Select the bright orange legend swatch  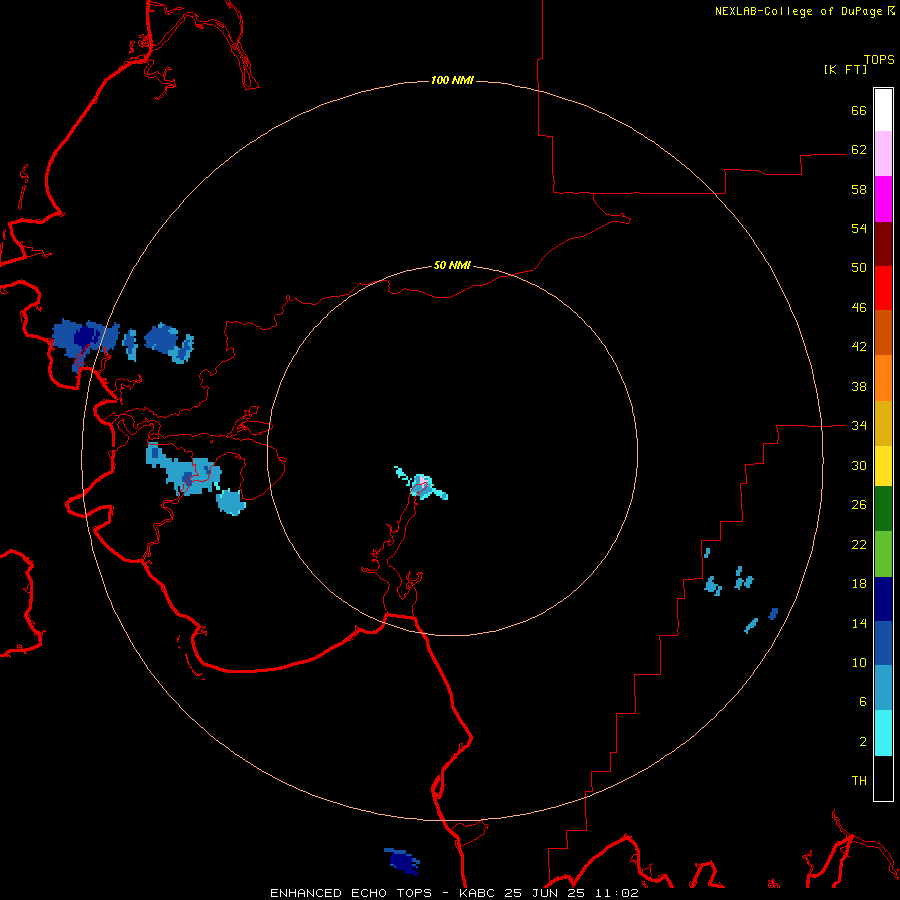pos(883,378)
